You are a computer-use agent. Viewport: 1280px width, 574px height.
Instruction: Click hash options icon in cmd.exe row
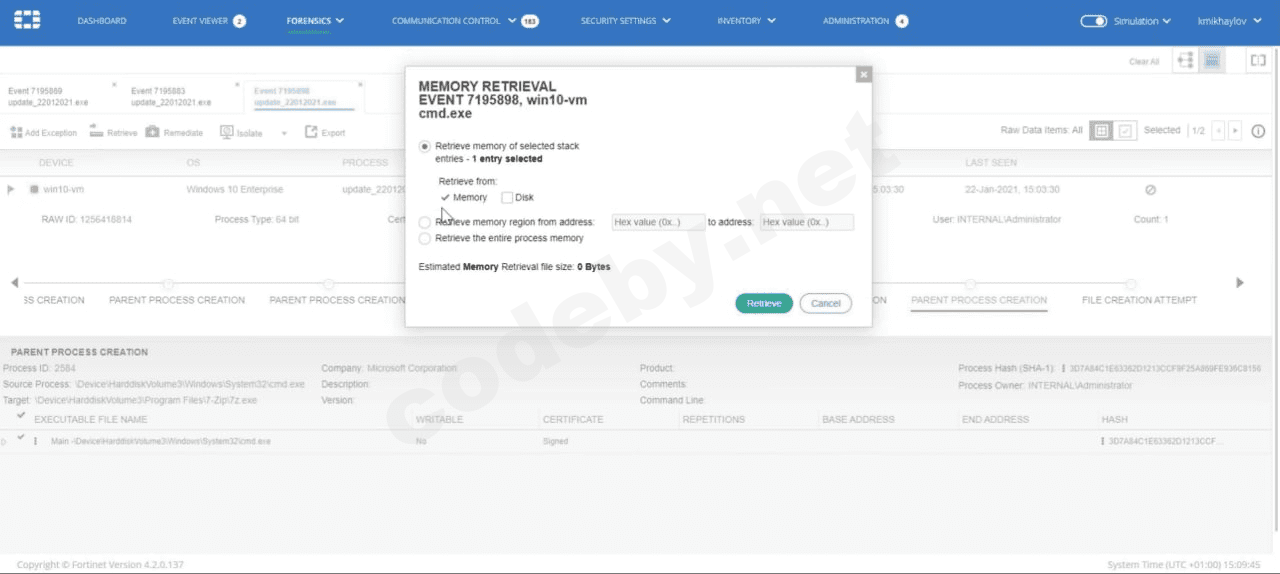click(x=1102, y=441)
